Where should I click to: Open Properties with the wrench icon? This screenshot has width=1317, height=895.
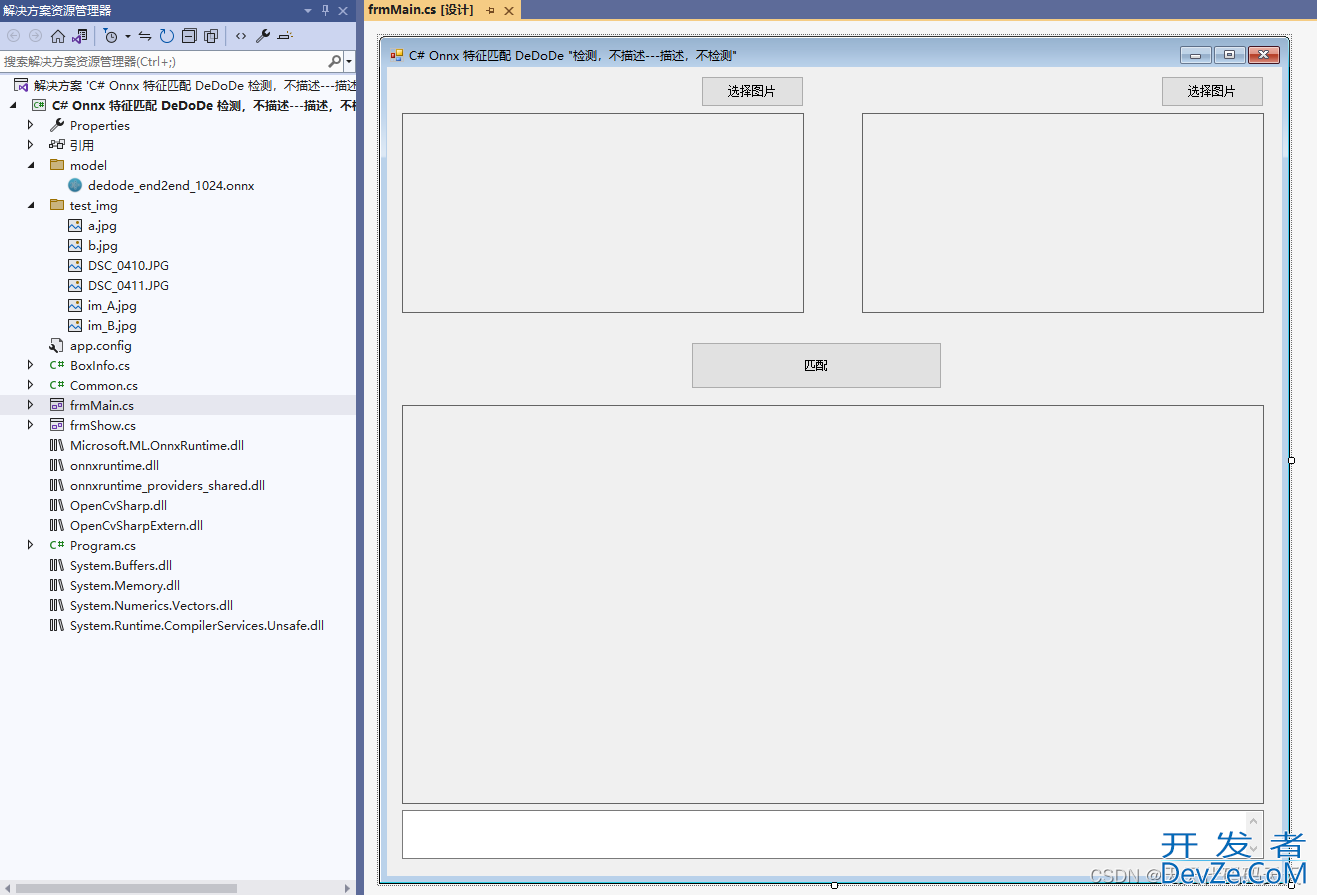coord(263,36)
